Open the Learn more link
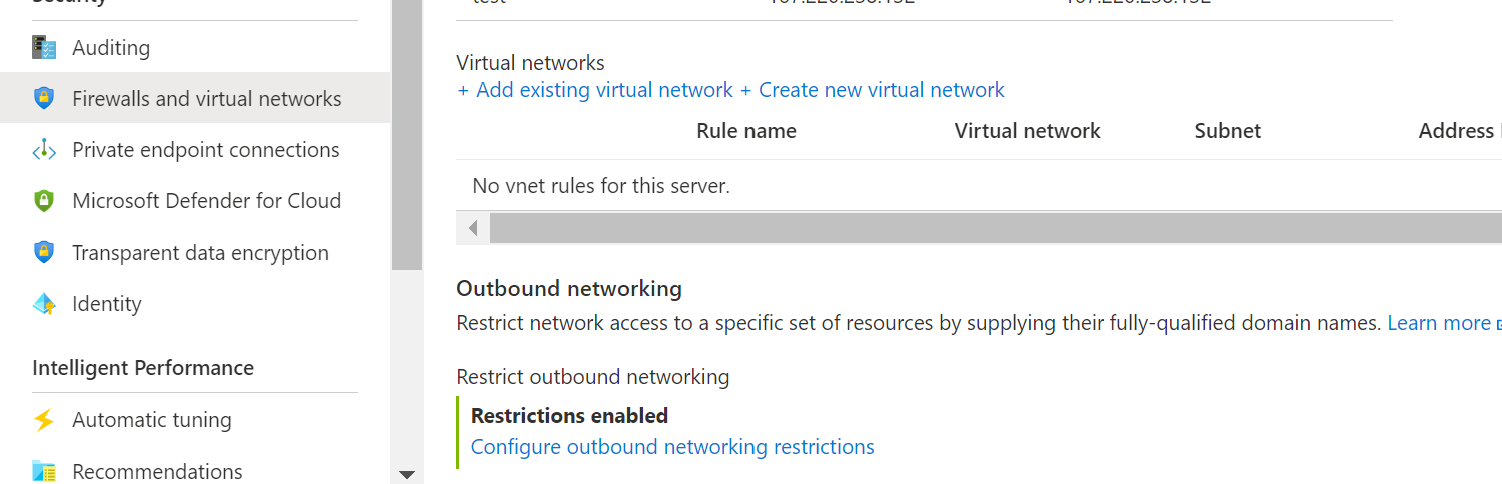 click(x=1439, y=323)
